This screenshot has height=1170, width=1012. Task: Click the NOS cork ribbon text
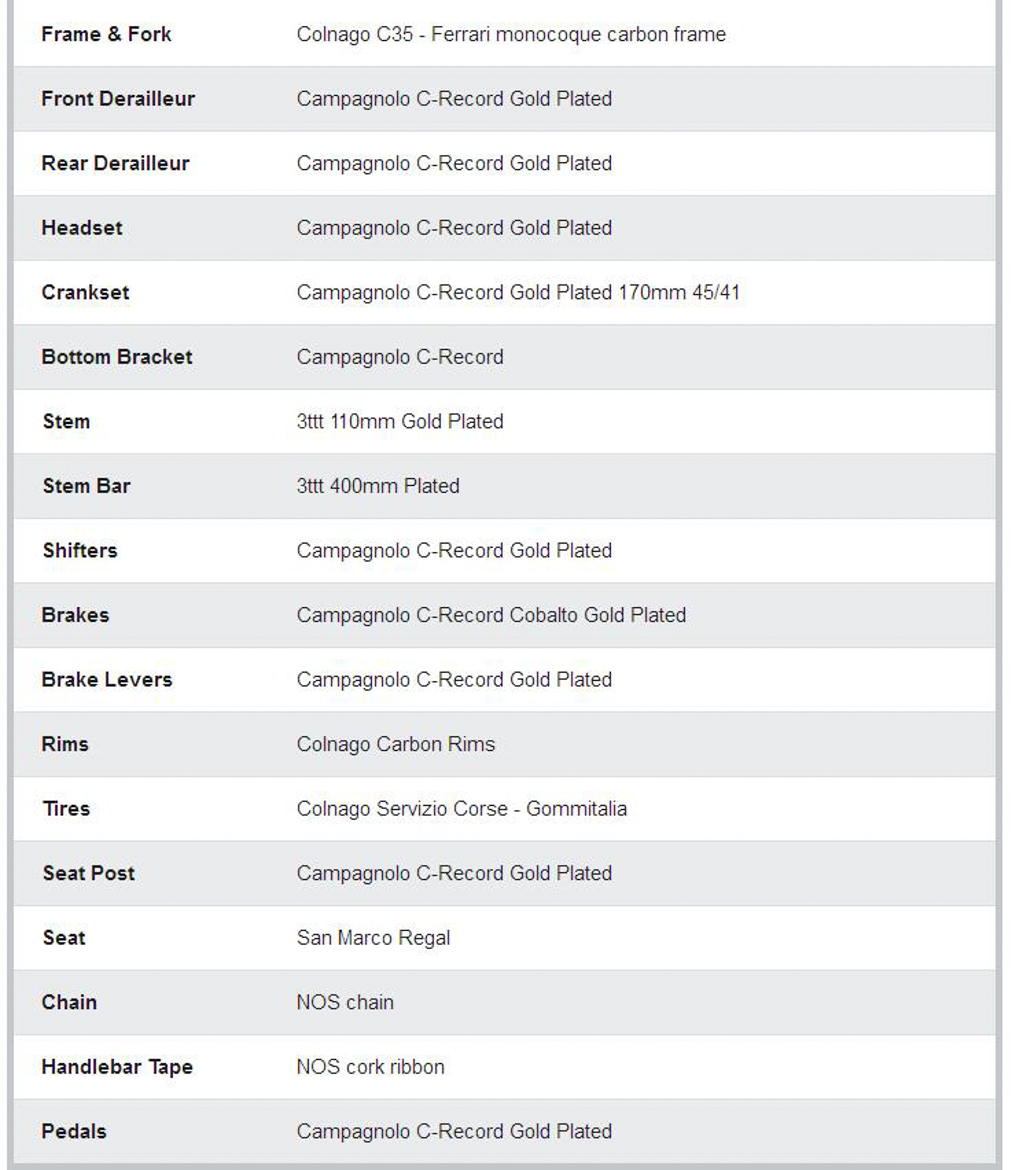(370, 1067)
